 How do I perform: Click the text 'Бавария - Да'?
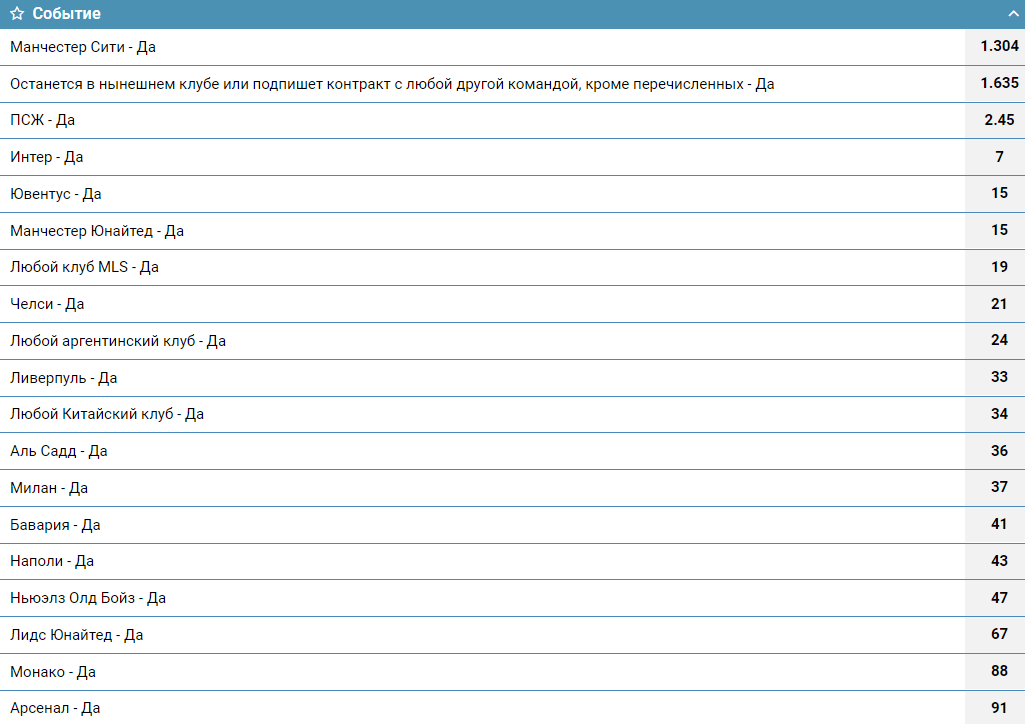[55, 525]
